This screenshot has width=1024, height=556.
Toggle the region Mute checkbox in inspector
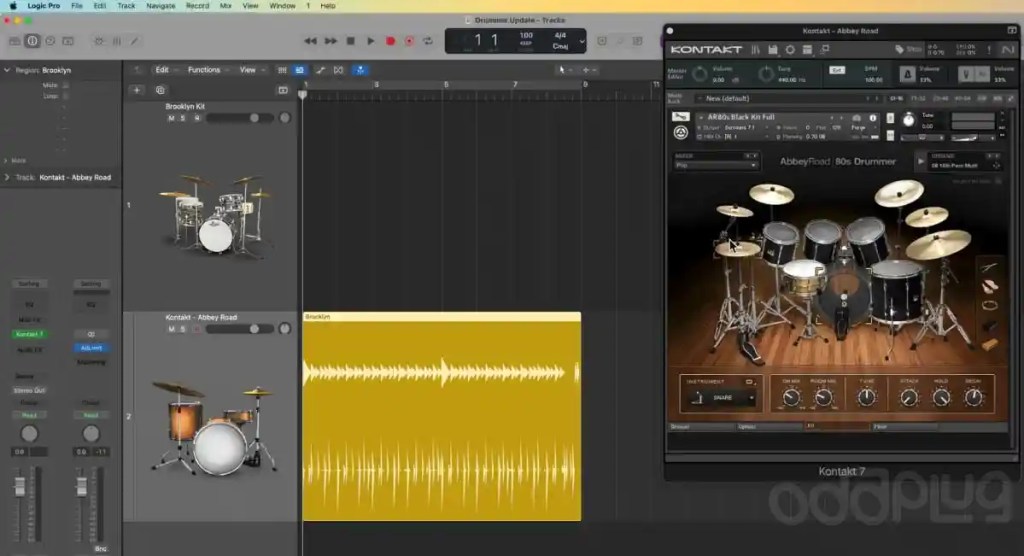pyautogui.click(x=65, y=85)
